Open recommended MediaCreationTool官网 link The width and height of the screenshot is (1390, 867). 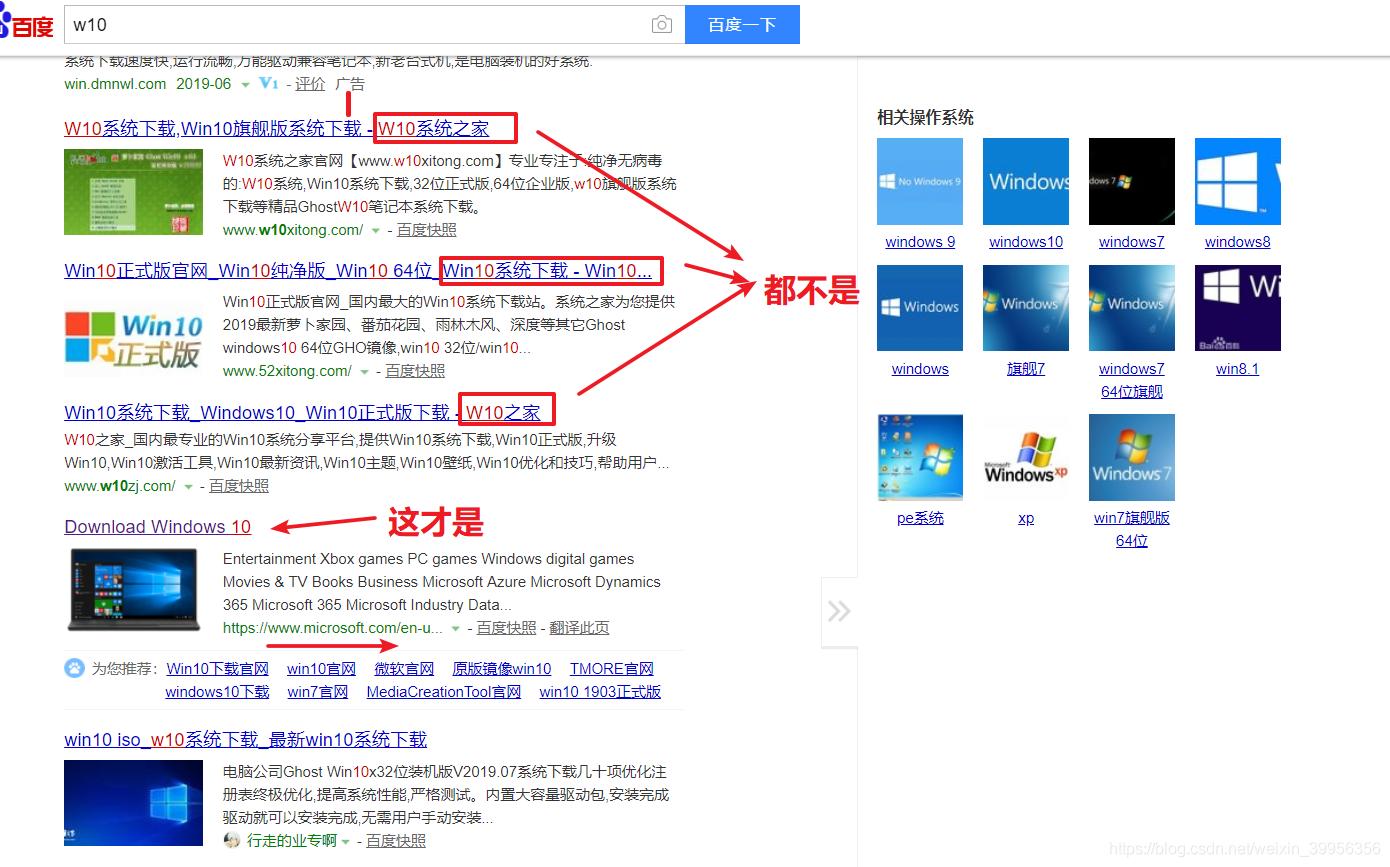coord(444,692)
